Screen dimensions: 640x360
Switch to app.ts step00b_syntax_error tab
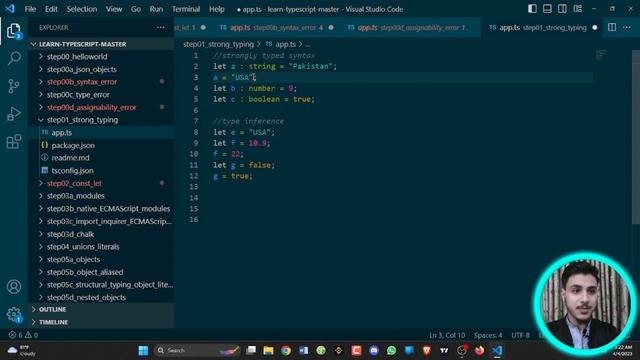coord(276,27)
